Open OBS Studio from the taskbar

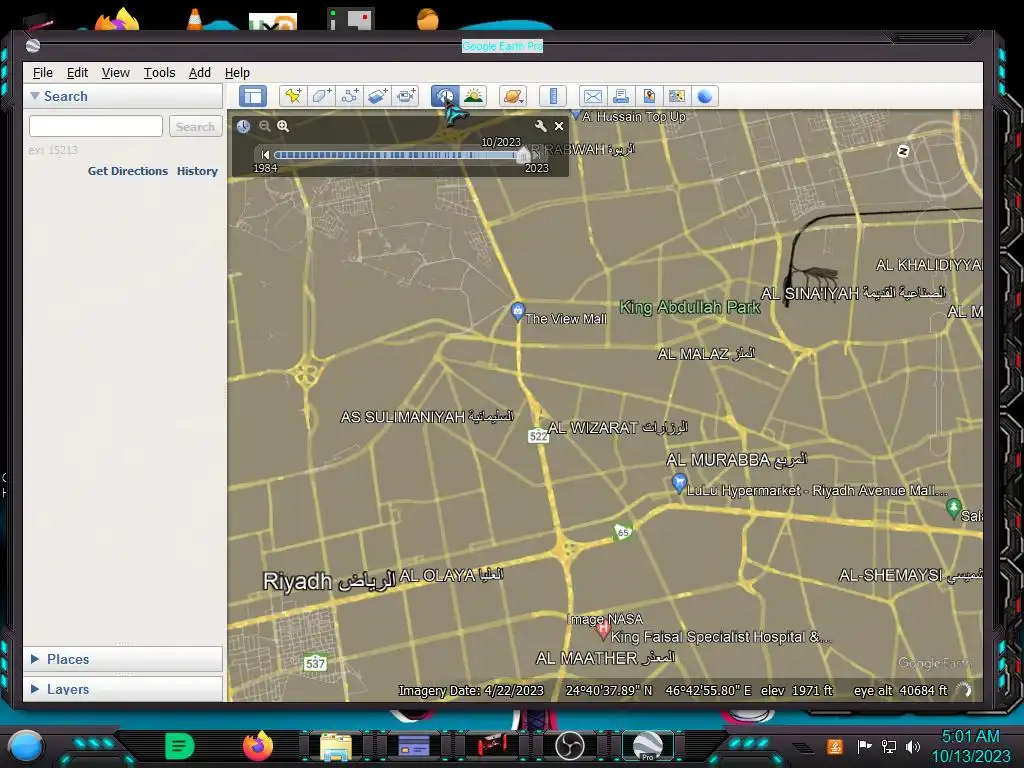pos(569,746)
